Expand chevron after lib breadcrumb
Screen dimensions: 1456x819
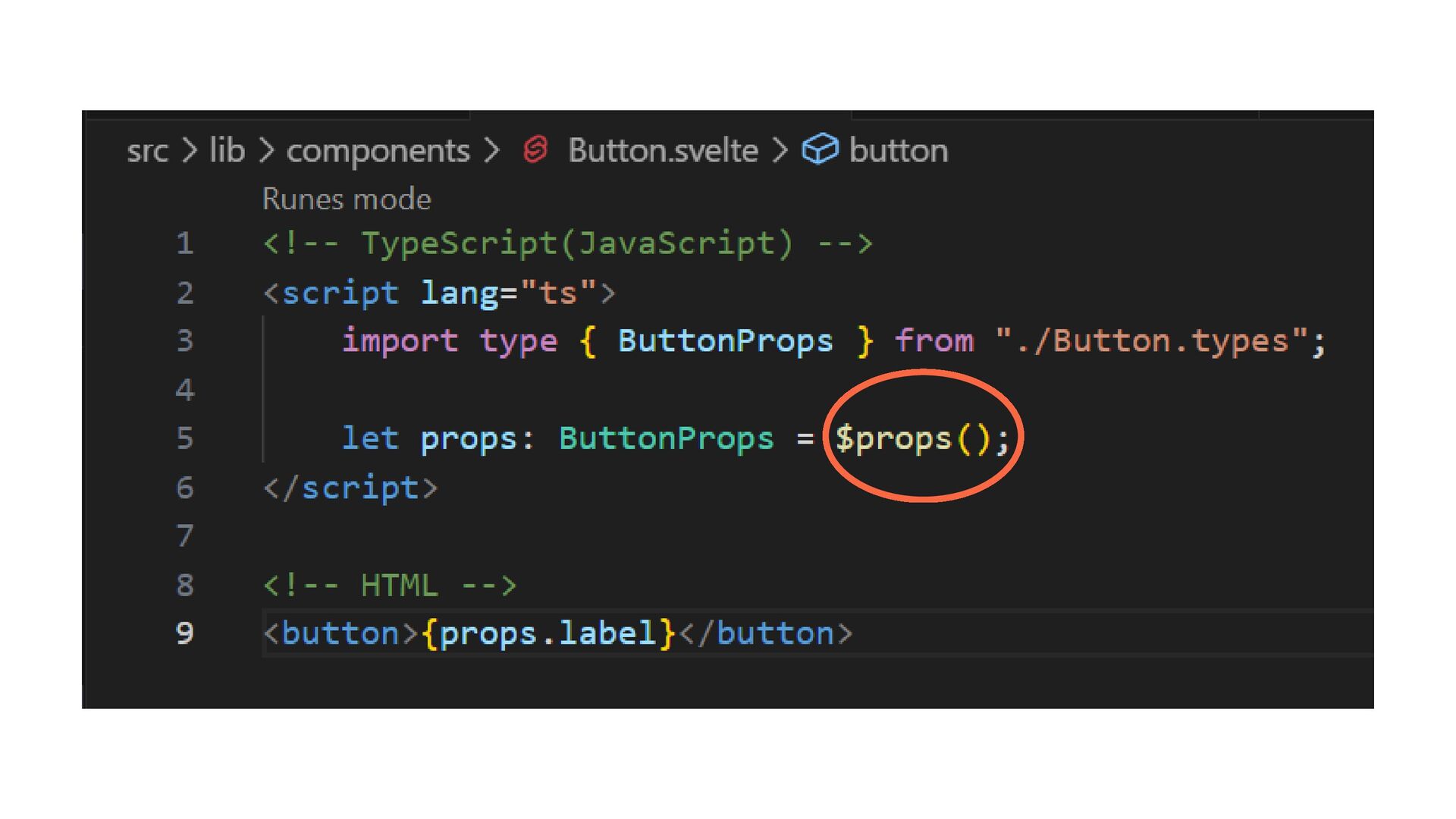point(265,150)
